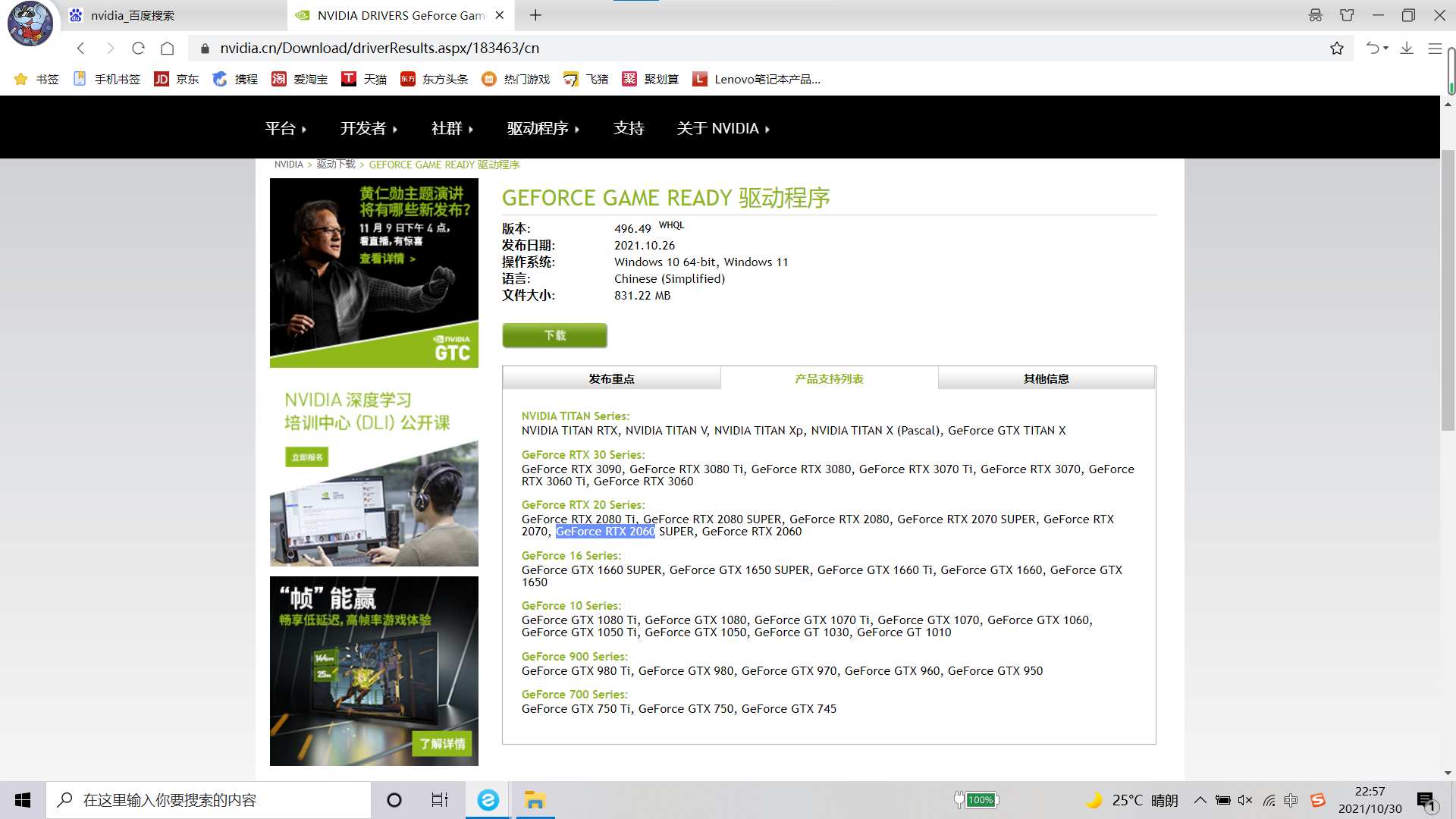Expand the 社群 navigation menu
The width and height of the screenshot is (1456, 819).
453,128
